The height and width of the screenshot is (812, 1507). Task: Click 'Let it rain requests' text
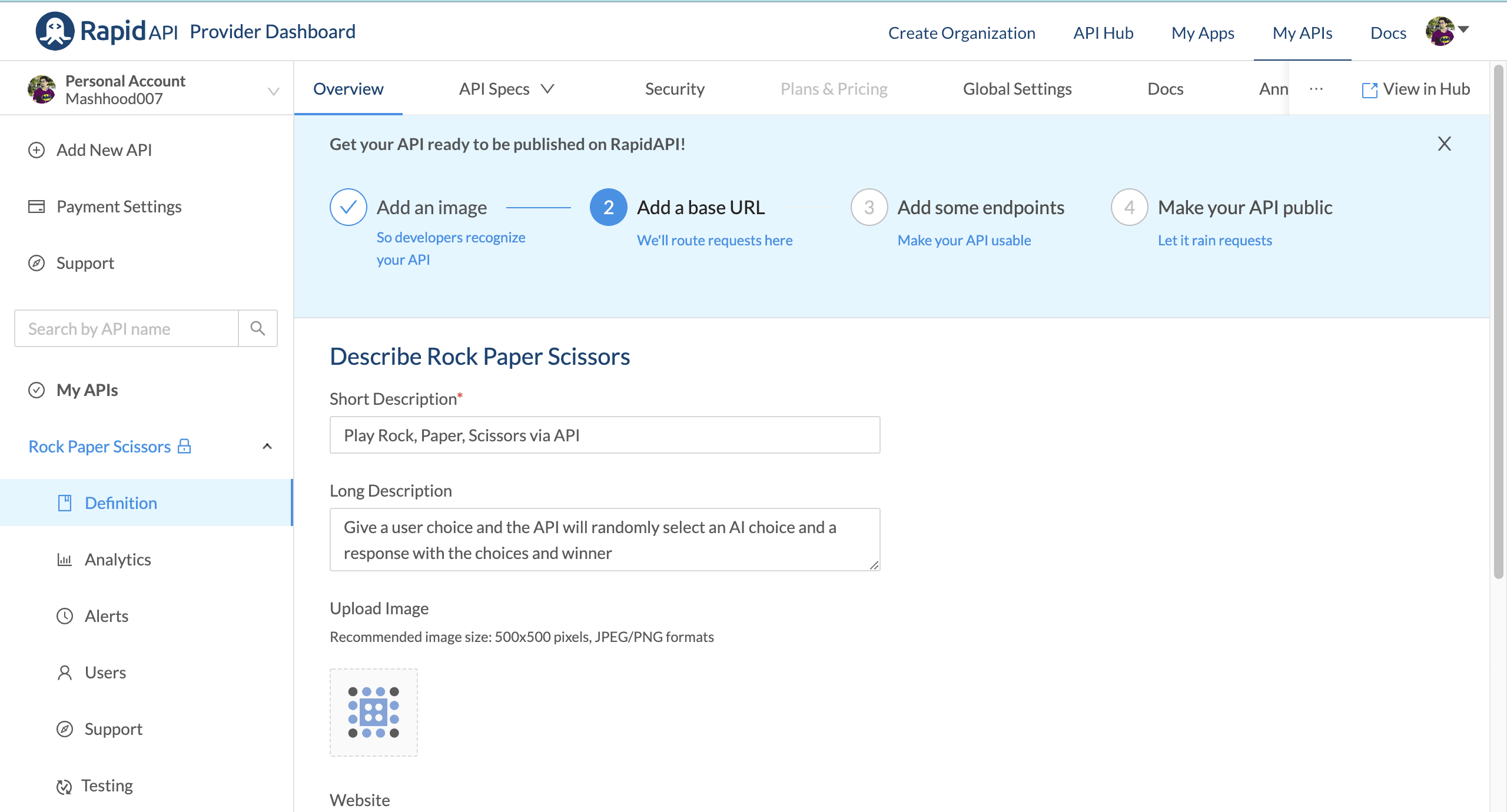click(1215, 240)
